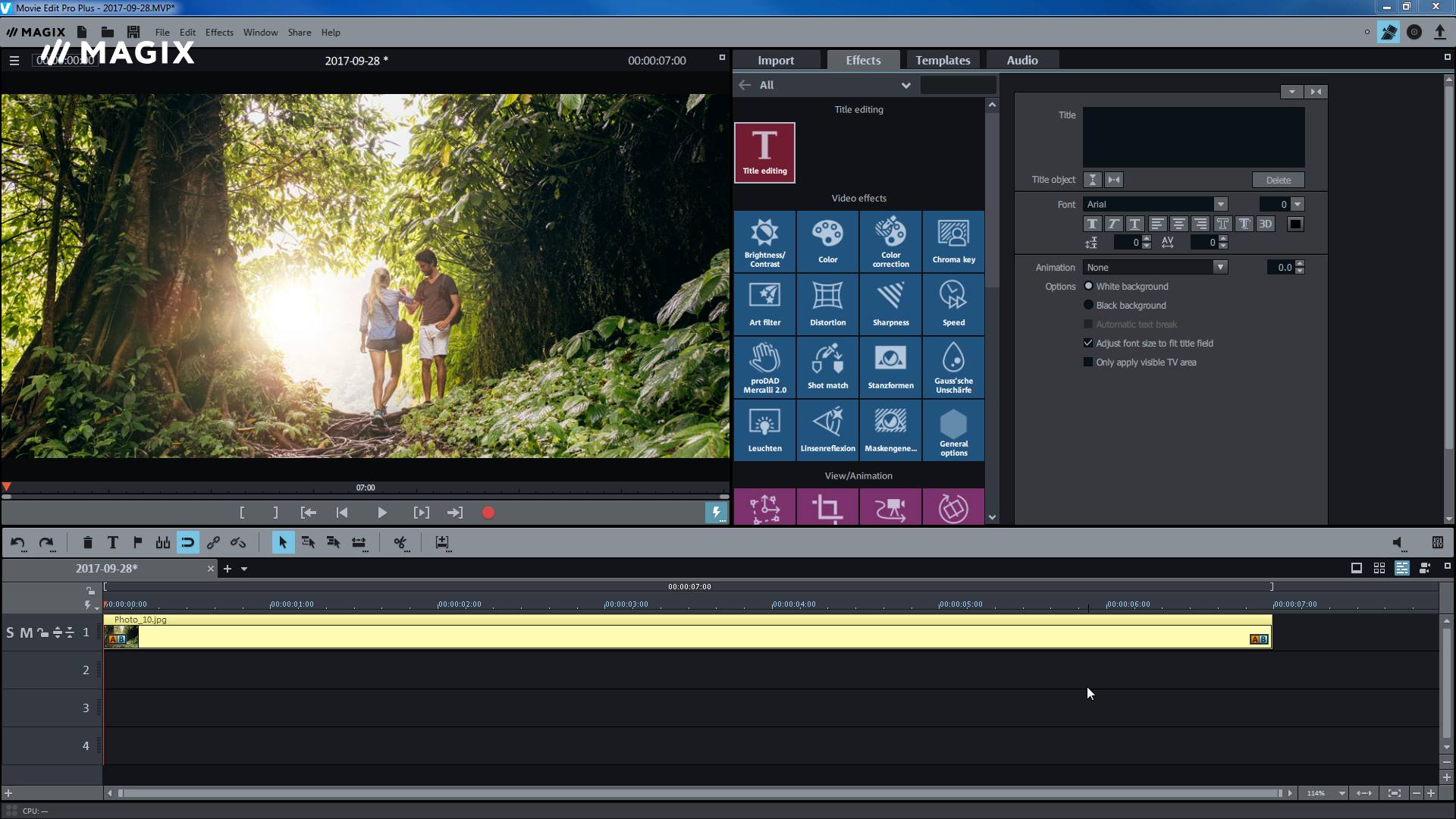Toggle White background radio button
Image resolution: width=1456 pixels, height=819 pixels.
(1088, 285)
